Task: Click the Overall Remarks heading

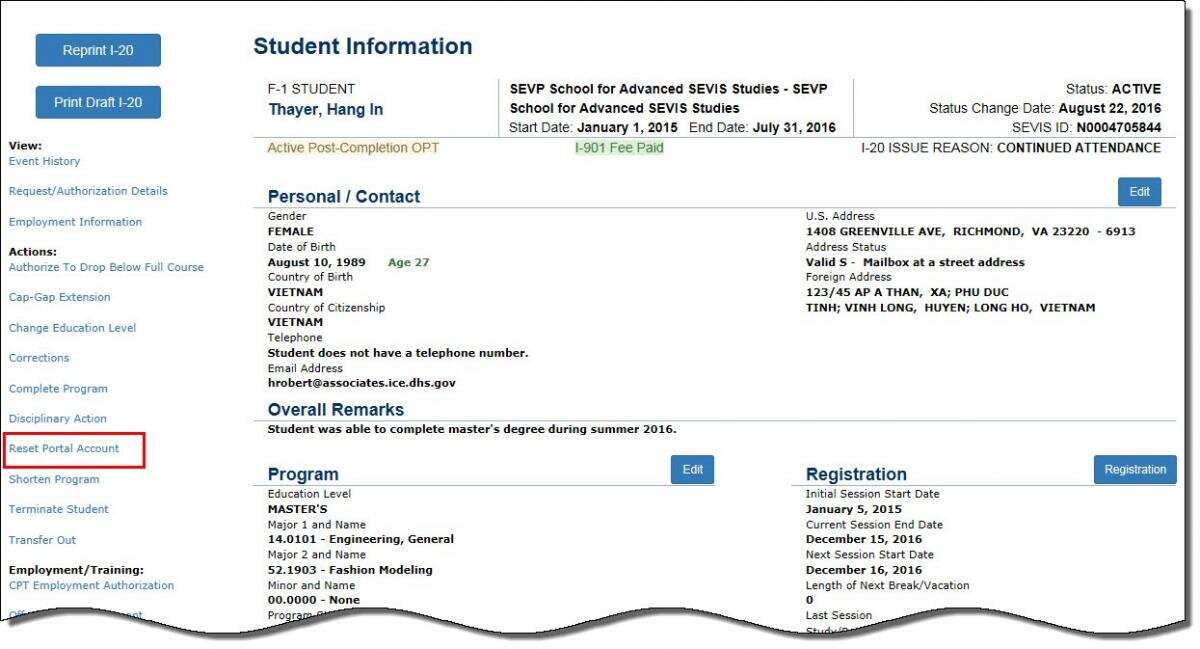Action: click(336, 410)
